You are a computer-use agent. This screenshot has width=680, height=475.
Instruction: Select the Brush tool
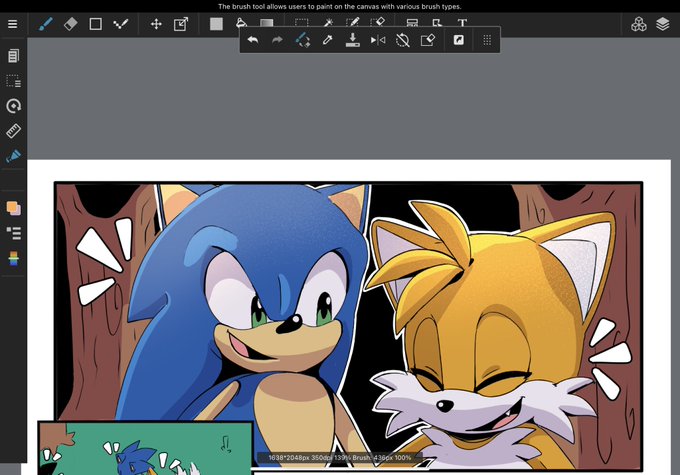pos(46,24)
